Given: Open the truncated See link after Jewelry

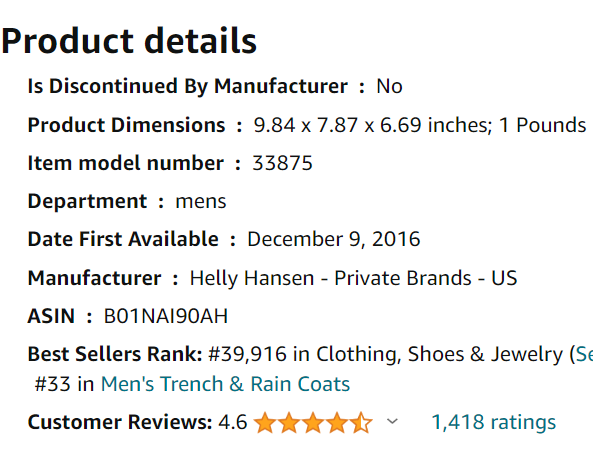Looking at the screenshot, I should [x=584, y=354].
